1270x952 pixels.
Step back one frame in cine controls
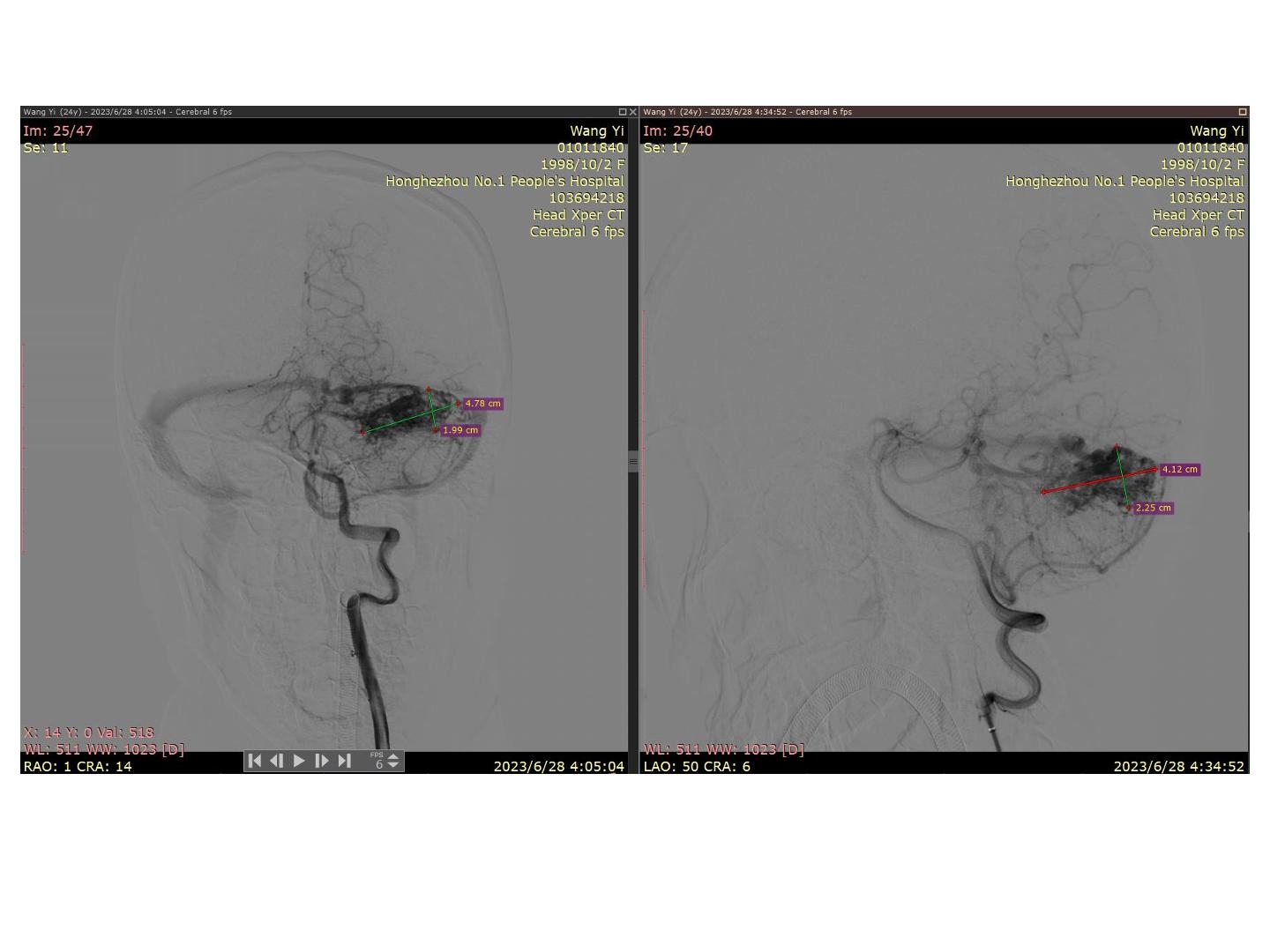coord(276,761)
